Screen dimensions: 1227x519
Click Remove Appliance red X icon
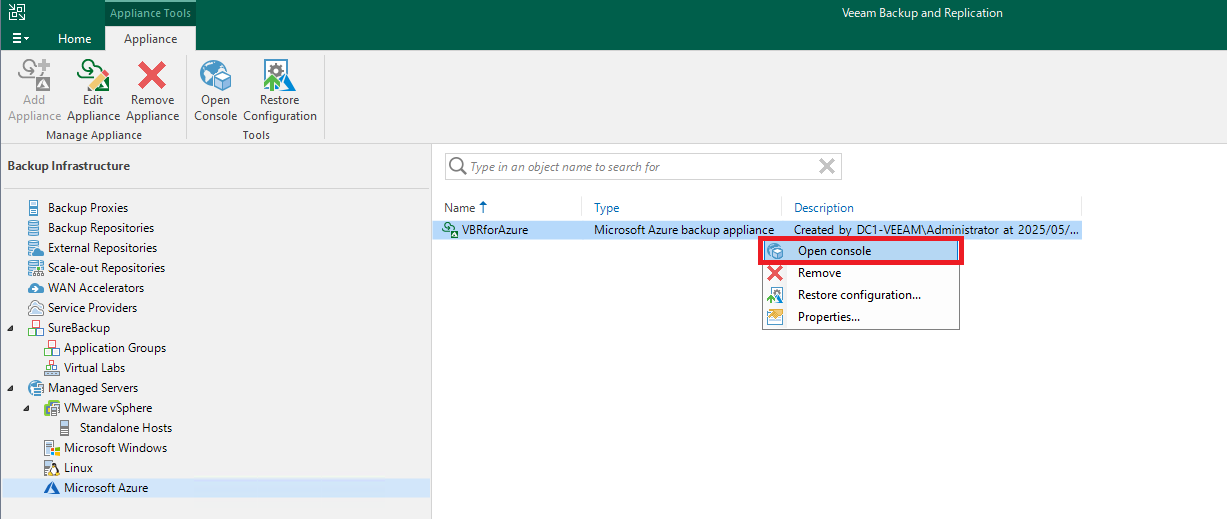(x=152, y=75)
